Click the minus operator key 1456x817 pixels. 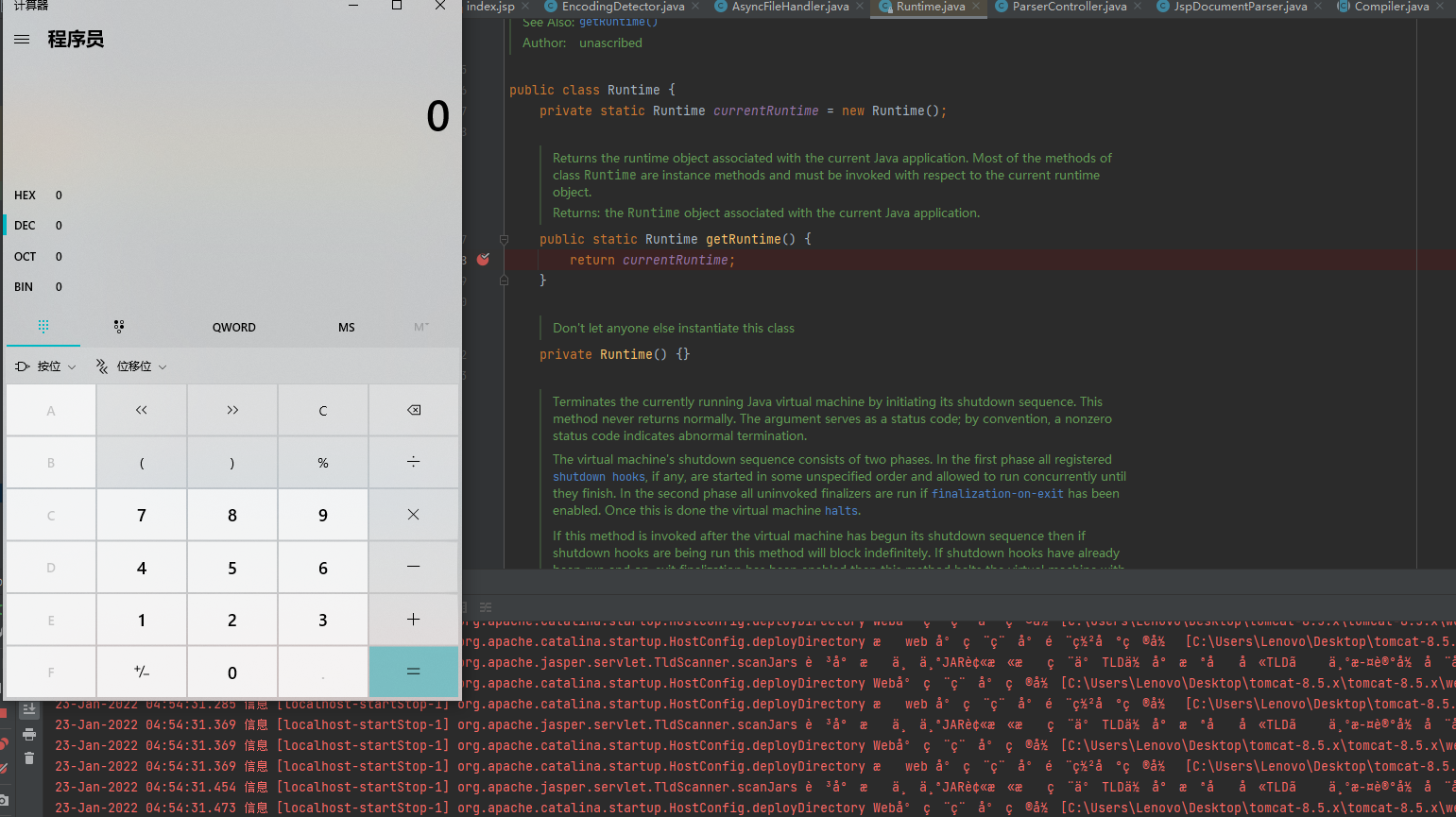(414, 568)
